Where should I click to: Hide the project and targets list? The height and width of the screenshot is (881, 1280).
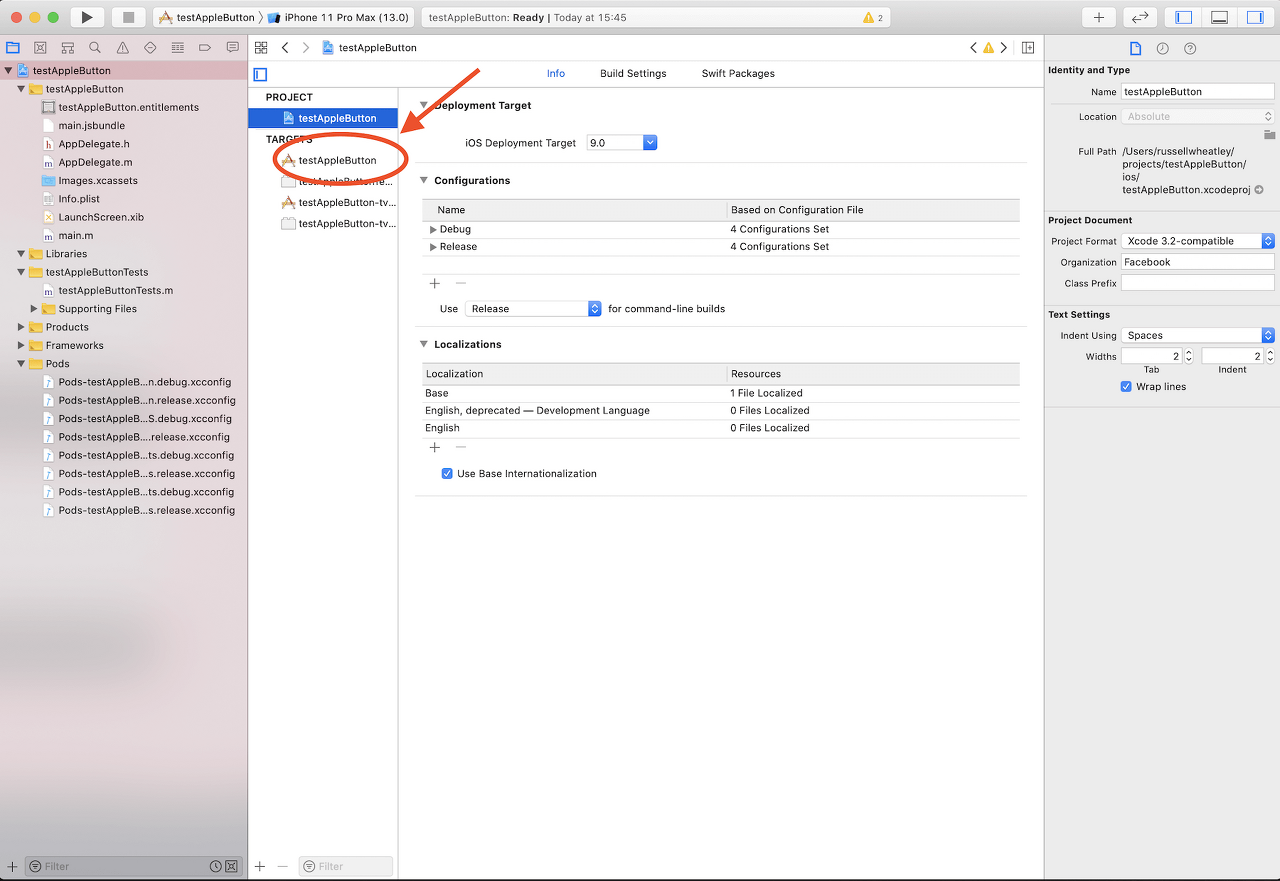tap(260, 74)
